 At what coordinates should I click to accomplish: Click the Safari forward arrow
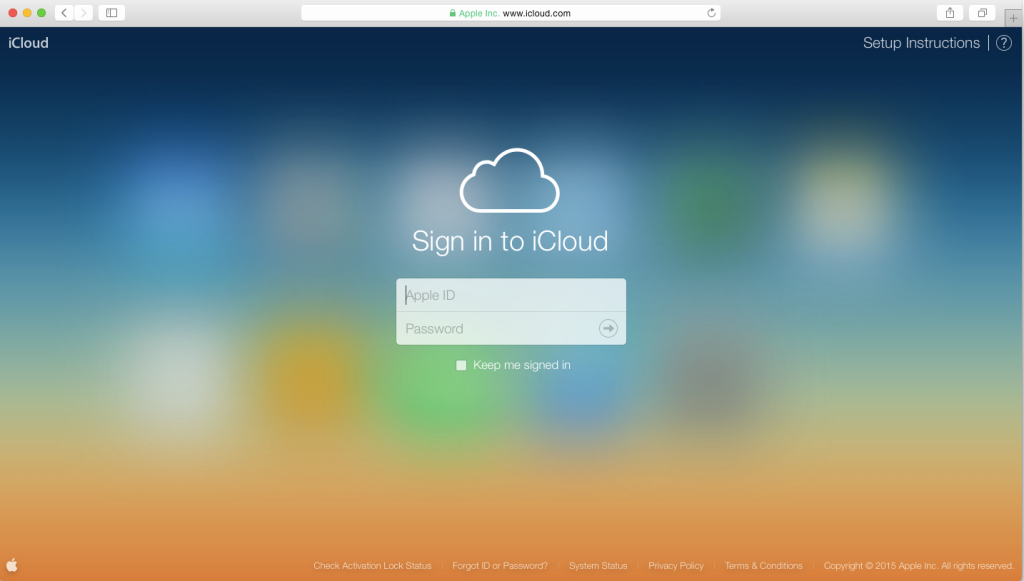coord(84,13)
